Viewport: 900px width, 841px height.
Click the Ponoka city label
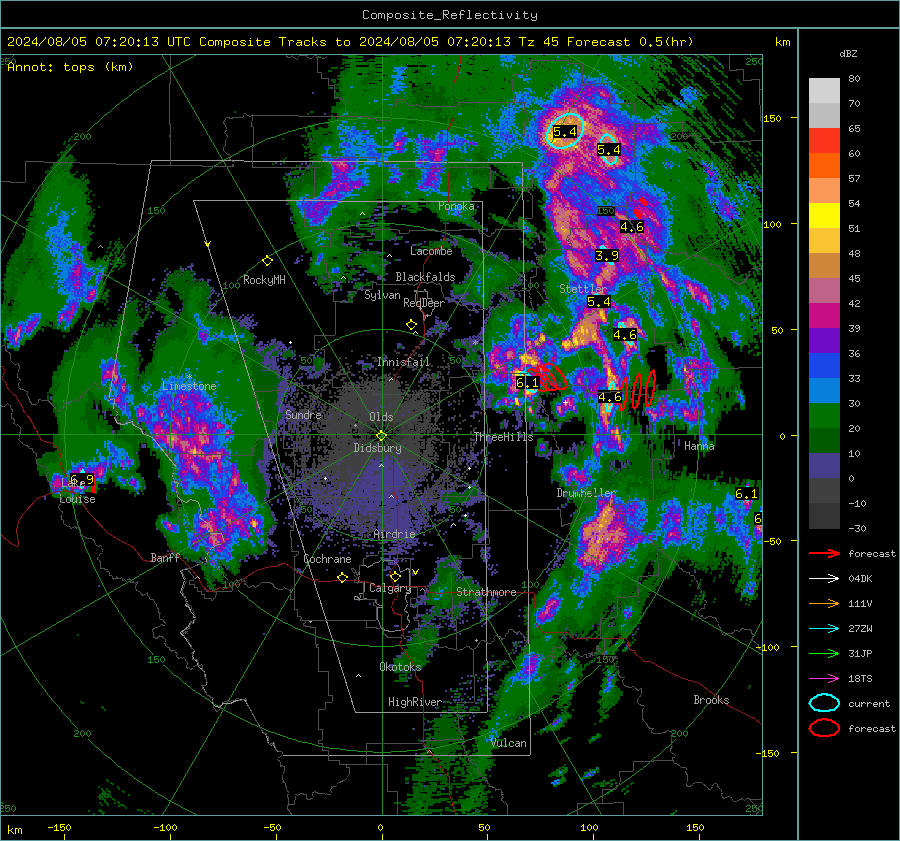tap(456, 206)
